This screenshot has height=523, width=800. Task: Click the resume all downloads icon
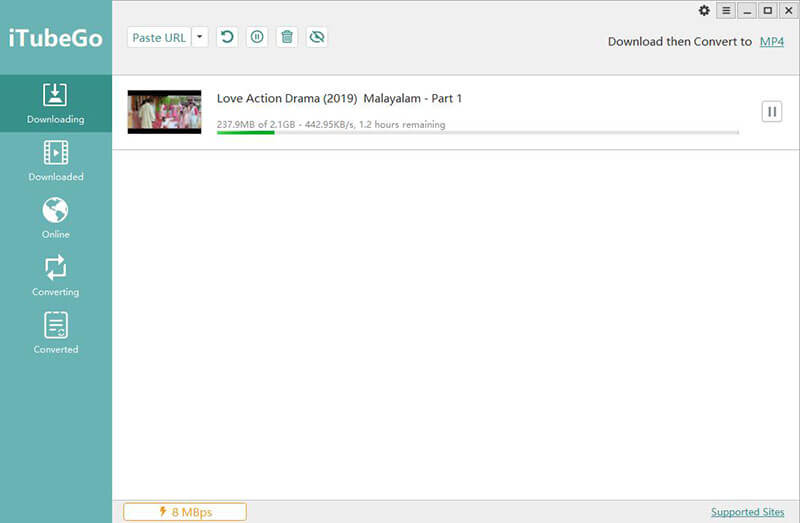click(227, 37)
